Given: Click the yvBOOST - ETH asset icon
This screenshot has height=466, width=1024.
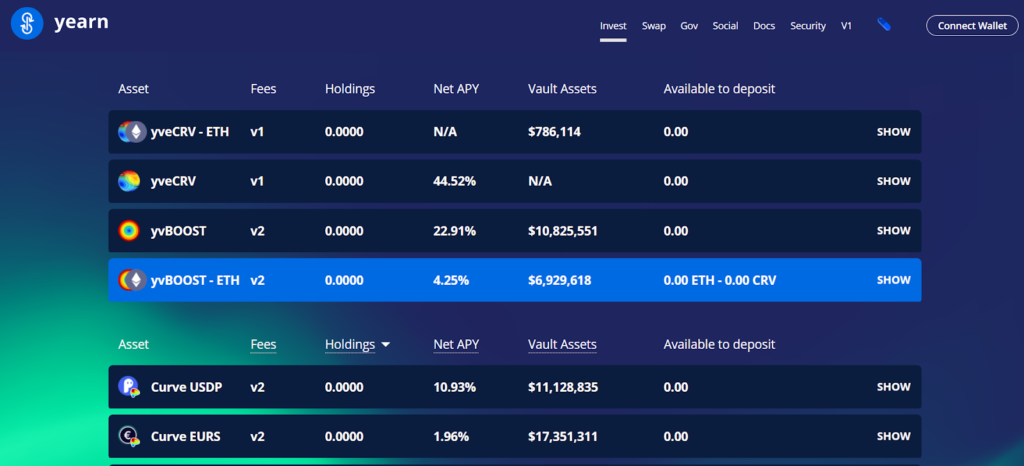Looking at the screenshot, I should (131, 280).
